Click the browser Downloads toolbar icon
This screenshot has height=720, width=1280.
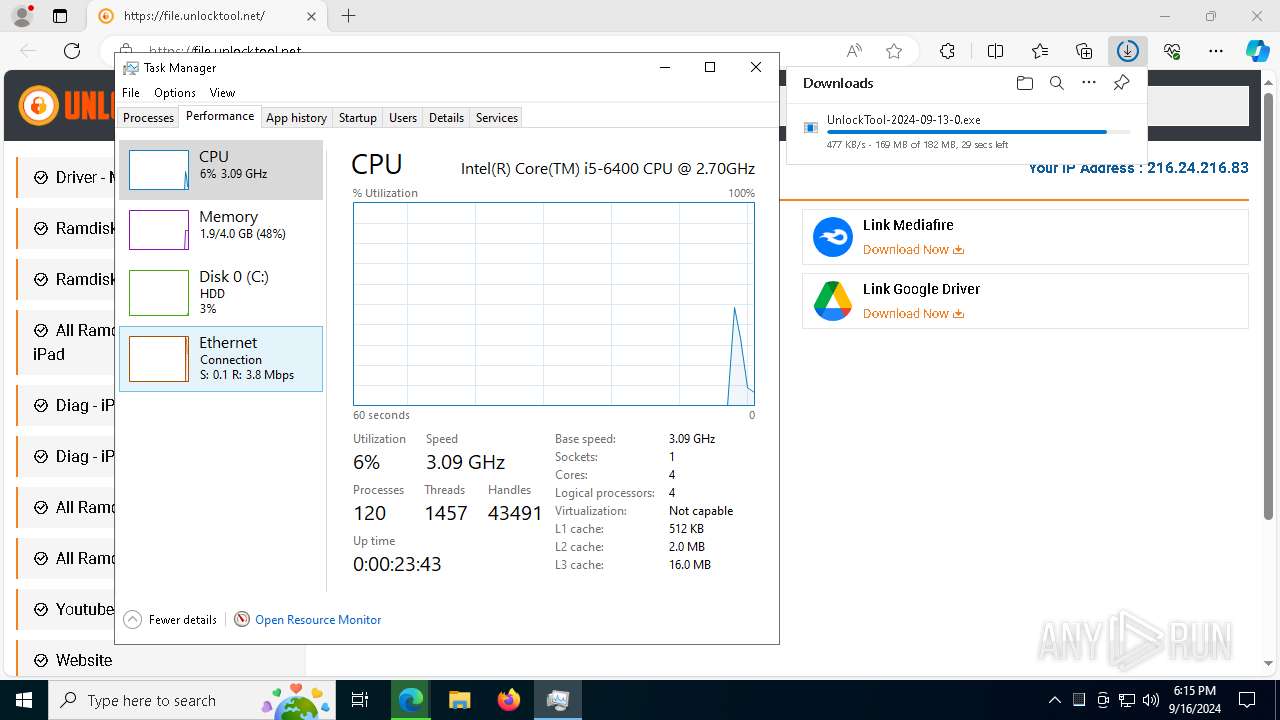point(1128,51)
